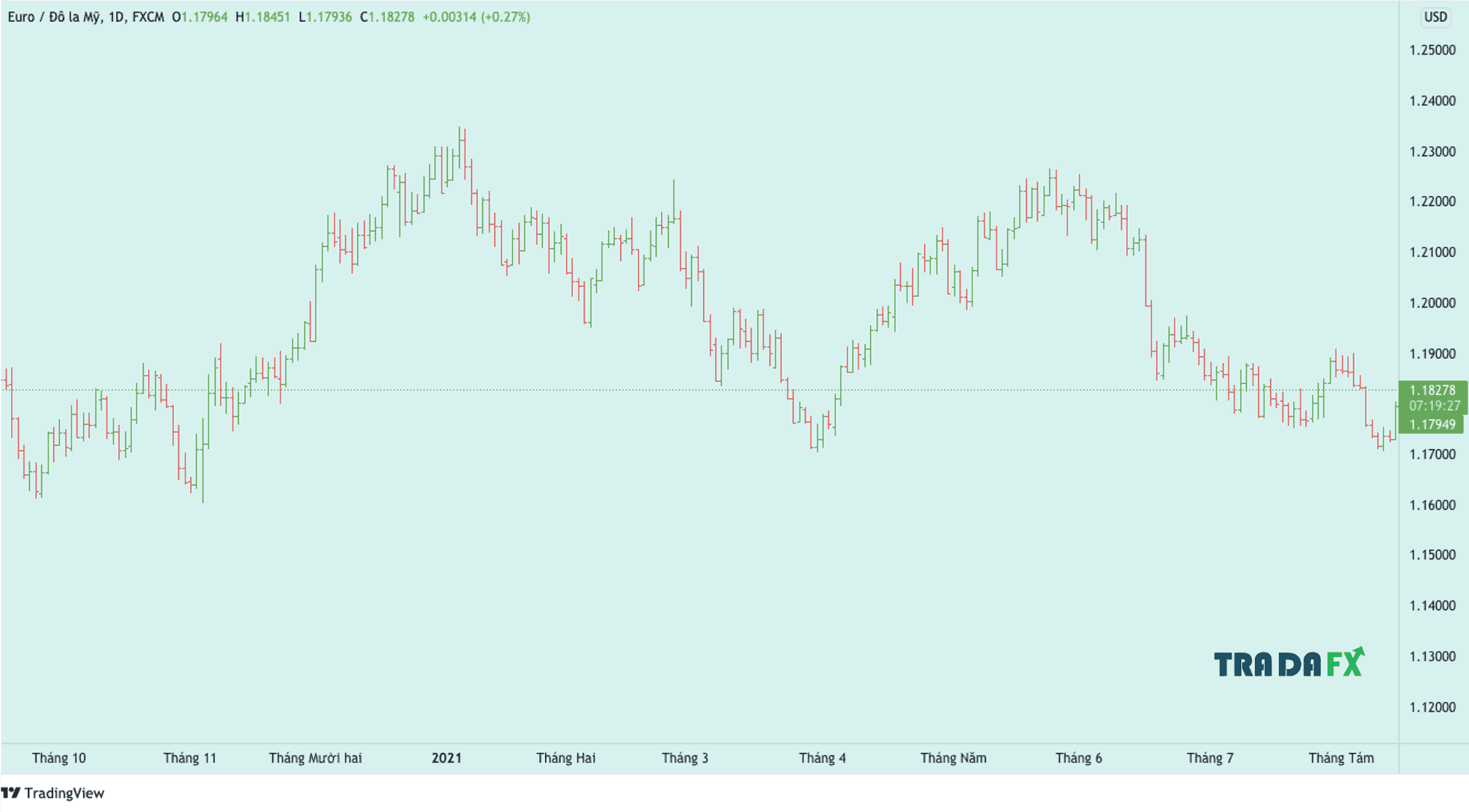Viewport: 1469px width, 812px height.
Task: Click the green arrow on TRADAFX logo
Action: point(1358,651)
